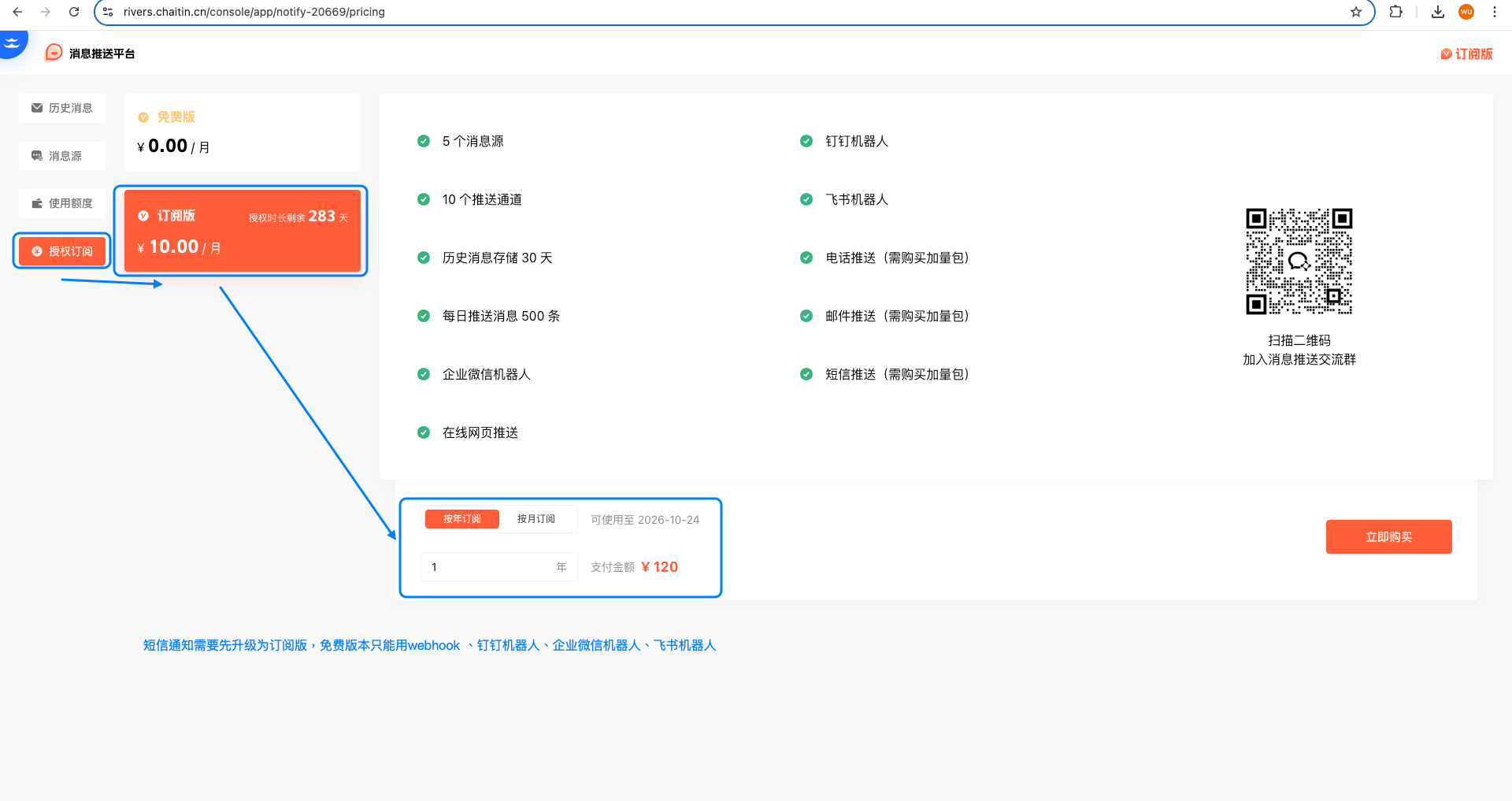This screenshot has width=1512, height=801.
Task: Go to 消息源 sidebar item
Action: [62, 156]
